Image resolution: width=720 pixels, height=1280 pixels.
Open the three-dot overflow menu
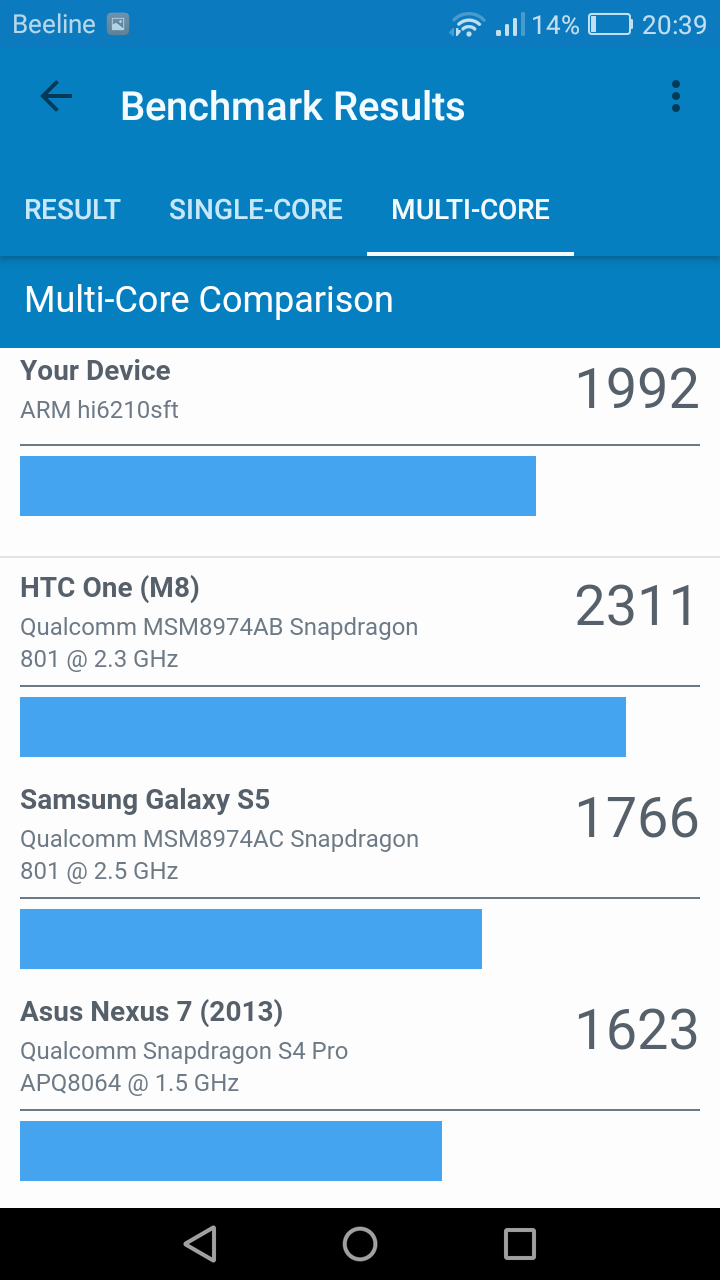point(676,96)
